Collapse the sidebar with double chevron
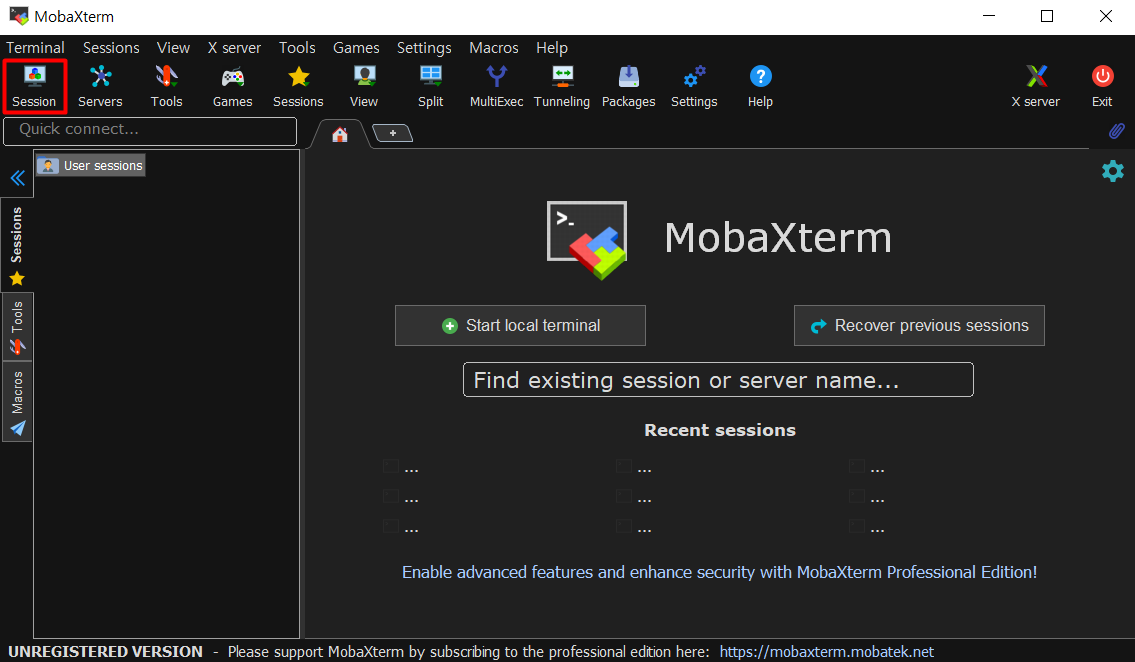This screenshot has width=1135, height=662. coord(17,178)
